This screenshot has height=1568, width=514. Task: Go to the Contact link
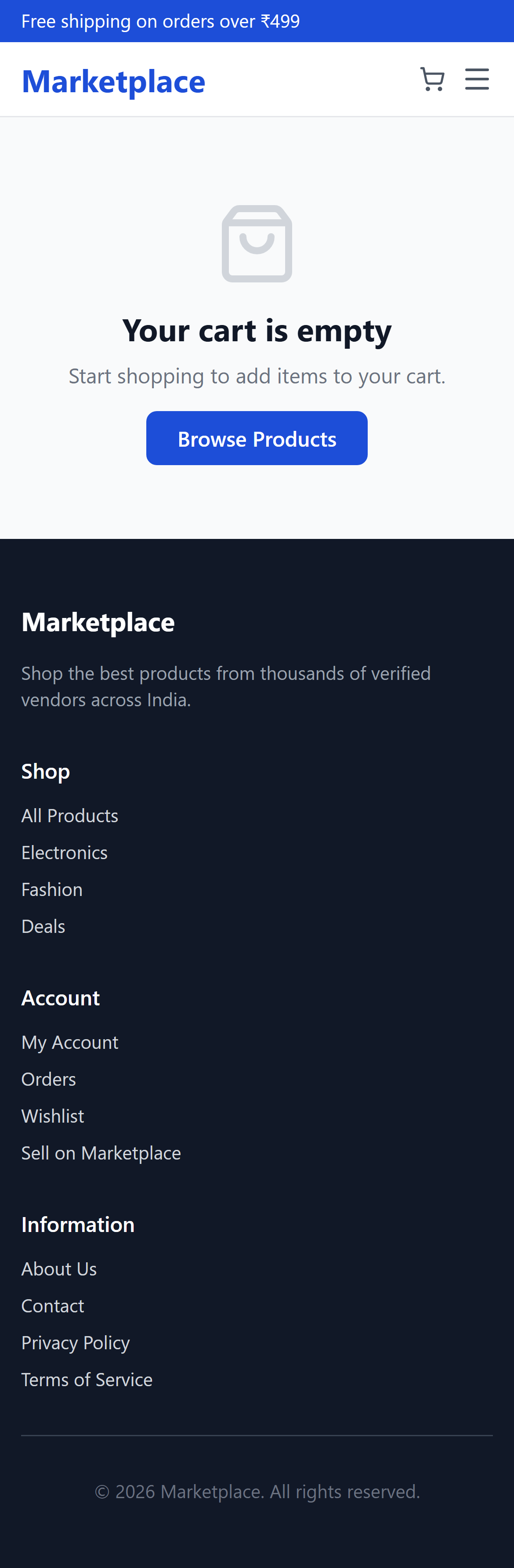click(x=52, y=1306)
